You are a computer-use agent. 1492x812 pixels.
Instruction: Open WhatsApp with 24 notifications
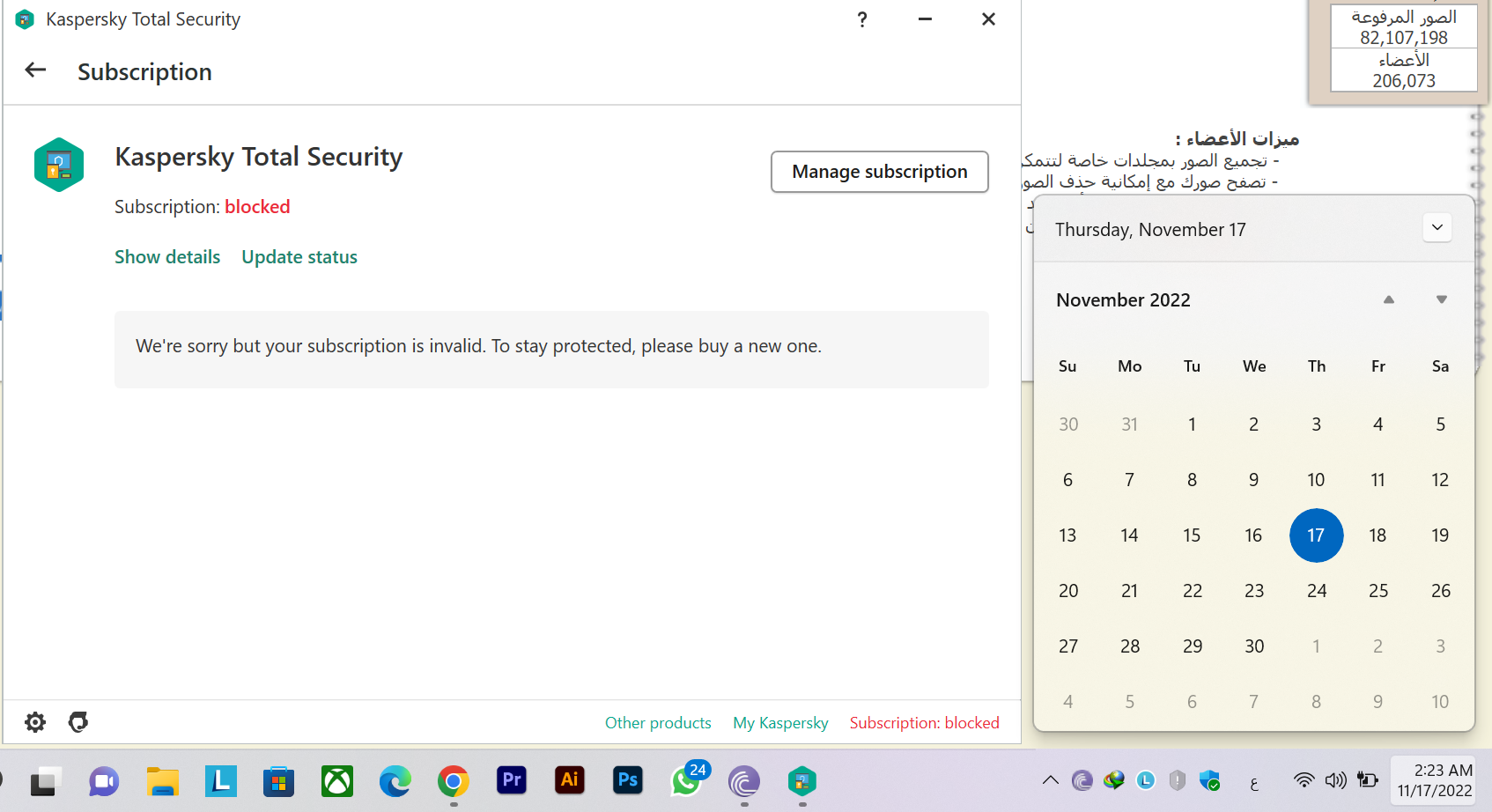(x=688, y=780)
